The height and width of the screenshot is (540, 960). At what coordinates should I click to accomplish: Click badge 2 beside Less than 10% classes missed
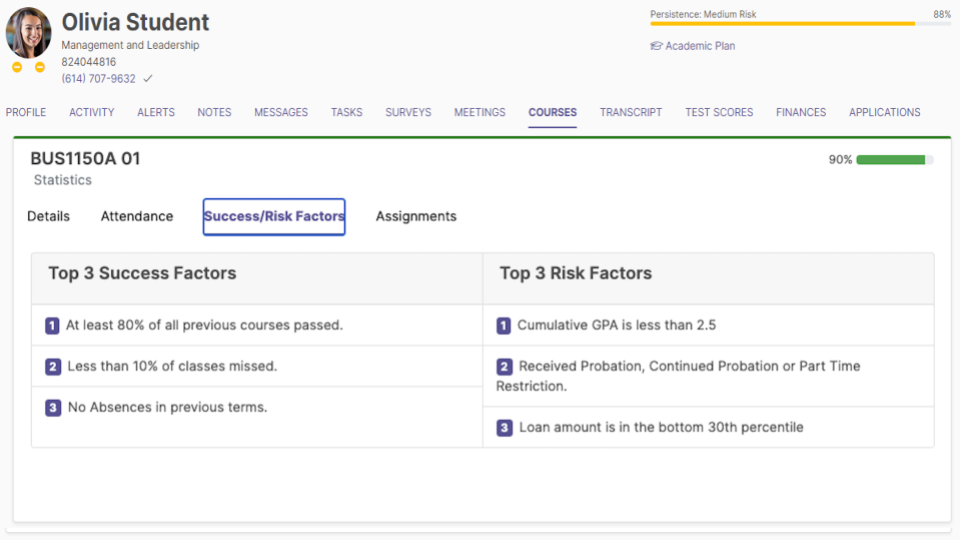pos(53,367)
